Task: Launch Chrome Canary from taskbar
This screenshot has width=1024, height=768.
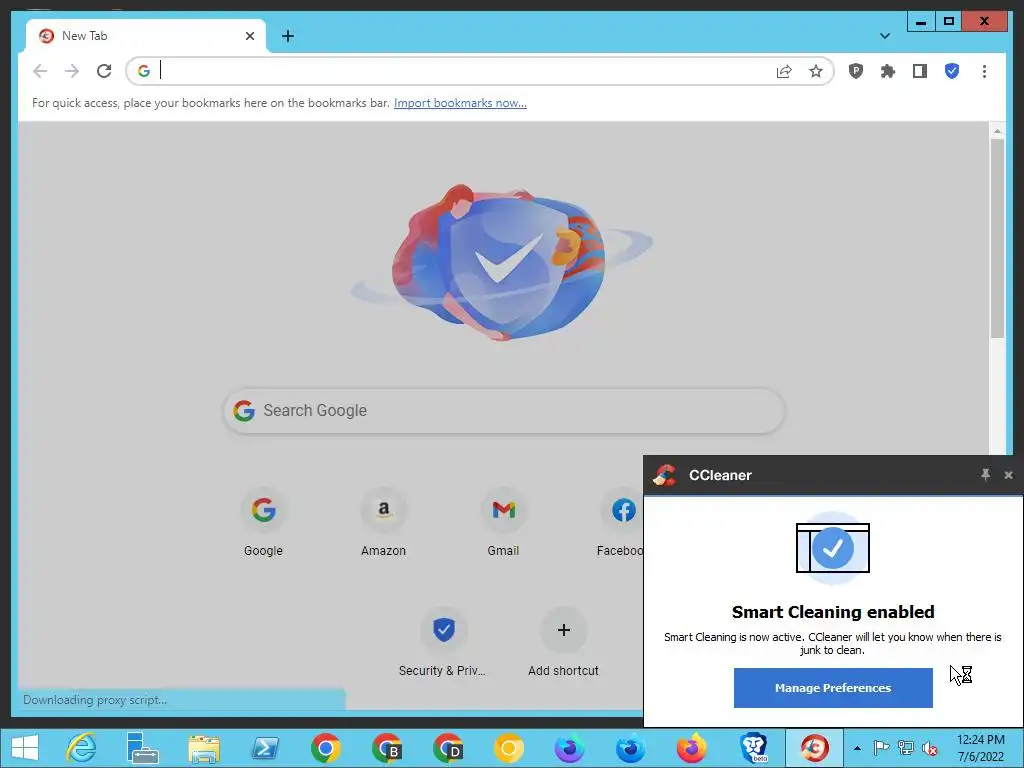Action: (509, 748)
